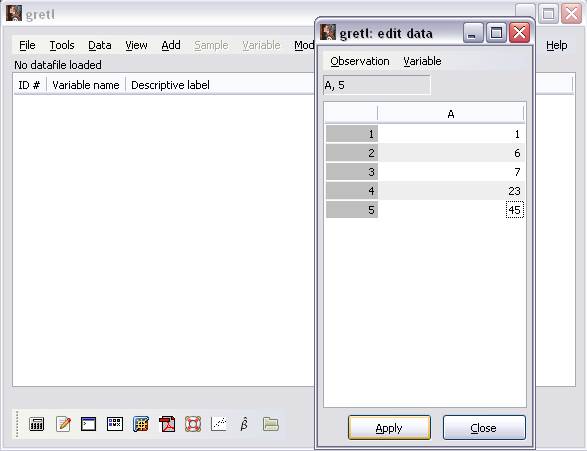Screen dimensions: 587x451
Task: Click row header 5
Action: [x=352, y=210]
